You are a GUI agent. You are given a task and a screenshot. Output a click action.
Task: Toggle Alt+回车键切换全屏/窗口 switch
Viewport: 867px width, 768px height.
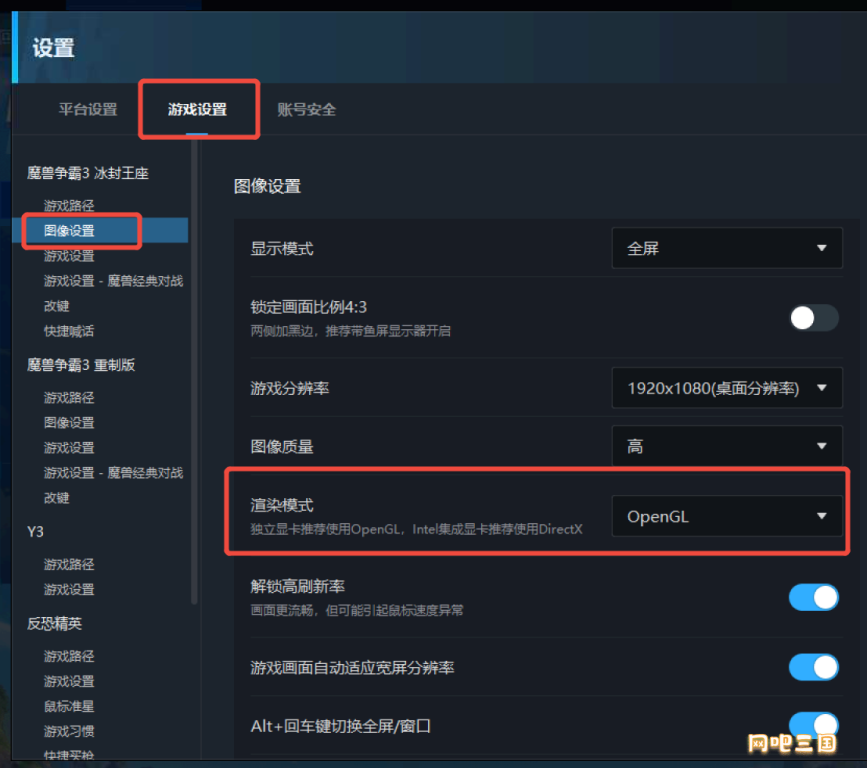coord(813,725)
